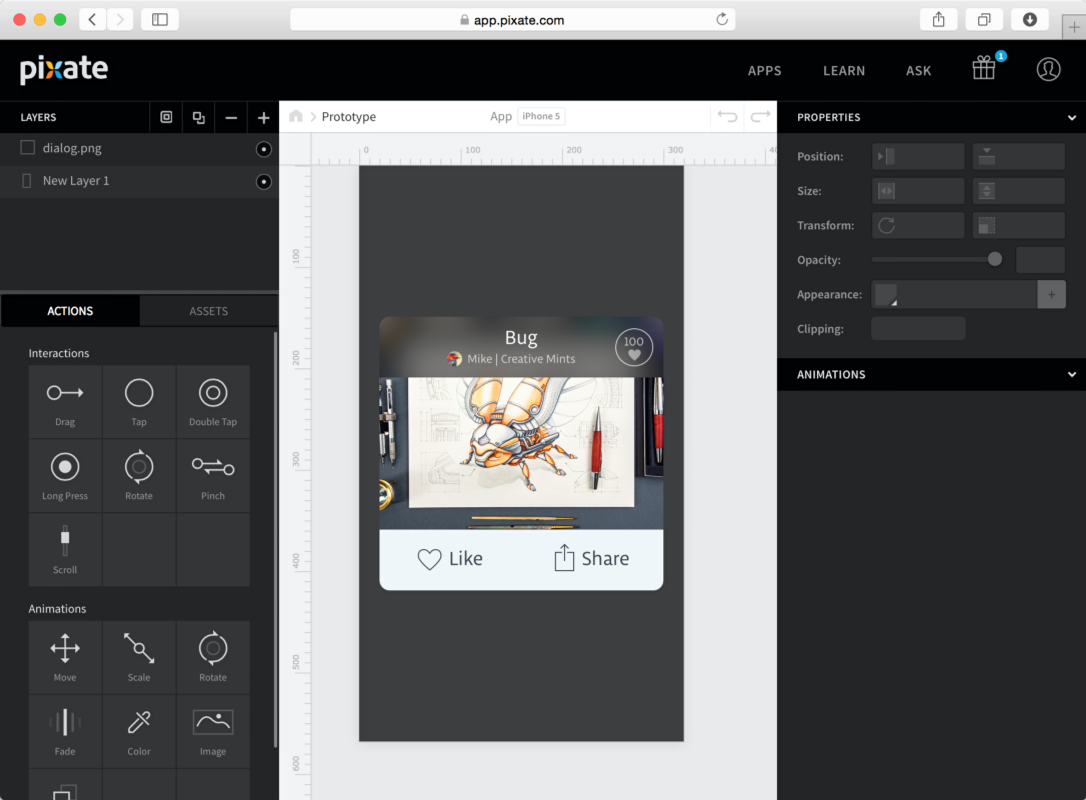Add a Fade animation
Viewport: 1086px width, 800px height.
(65, 731)
